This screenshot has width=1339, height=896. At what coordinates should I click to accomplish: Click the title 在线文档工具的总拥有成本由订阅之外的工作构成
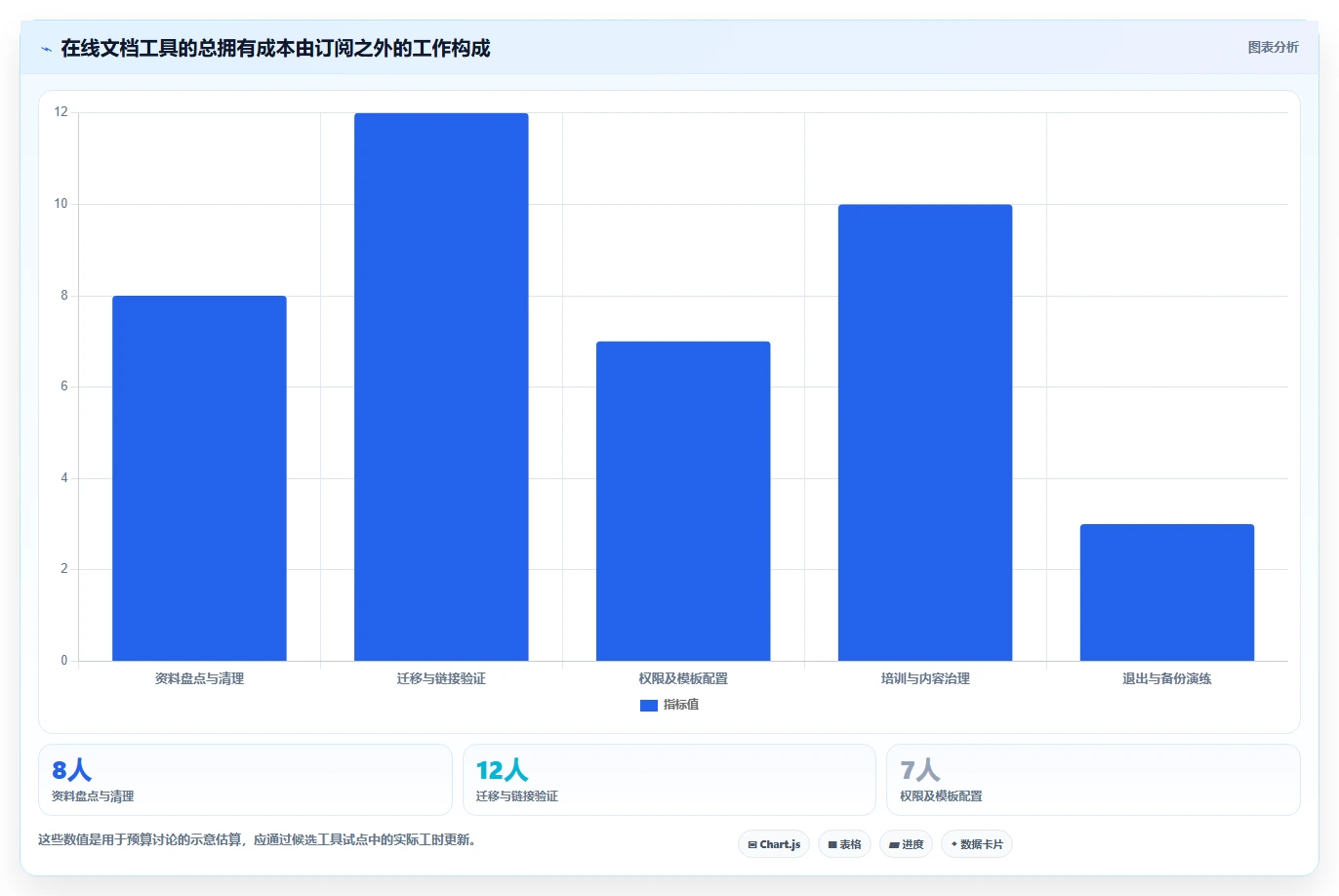[x=275, y=48]
